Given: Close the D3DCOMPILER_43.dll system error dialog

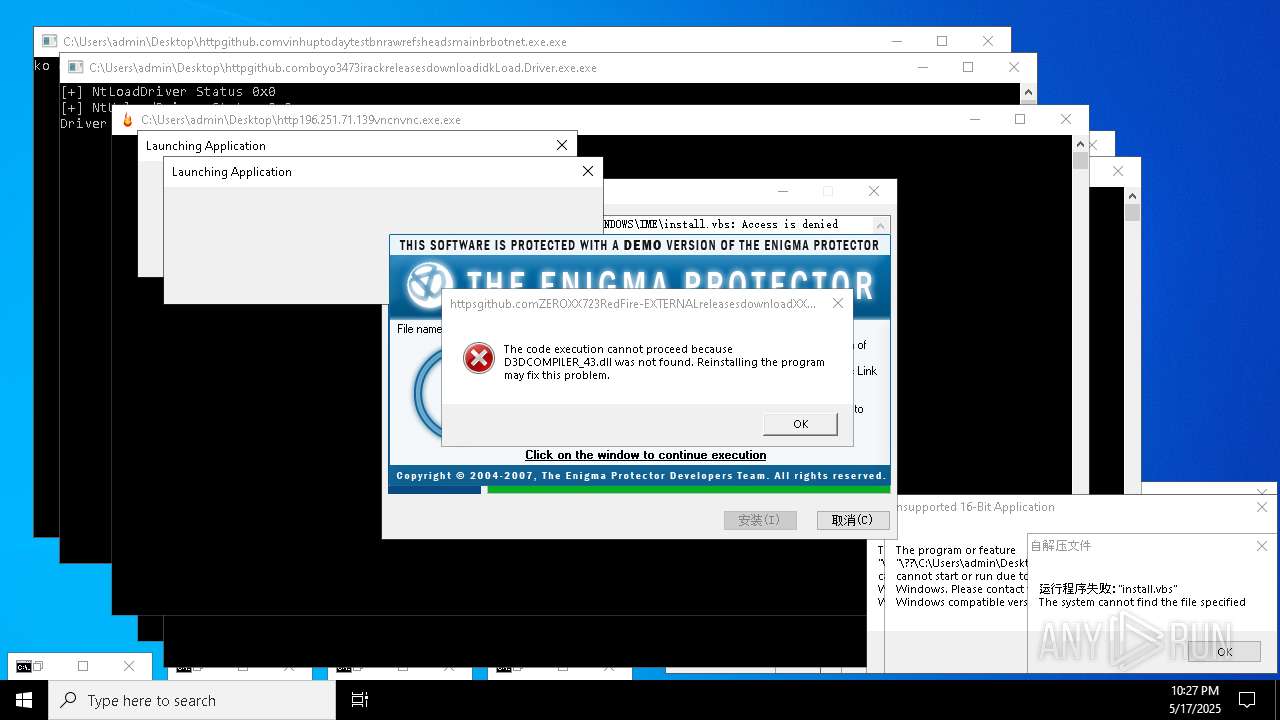Looking at the screenshot, I should pyautogui.click(x=838, y=303).
